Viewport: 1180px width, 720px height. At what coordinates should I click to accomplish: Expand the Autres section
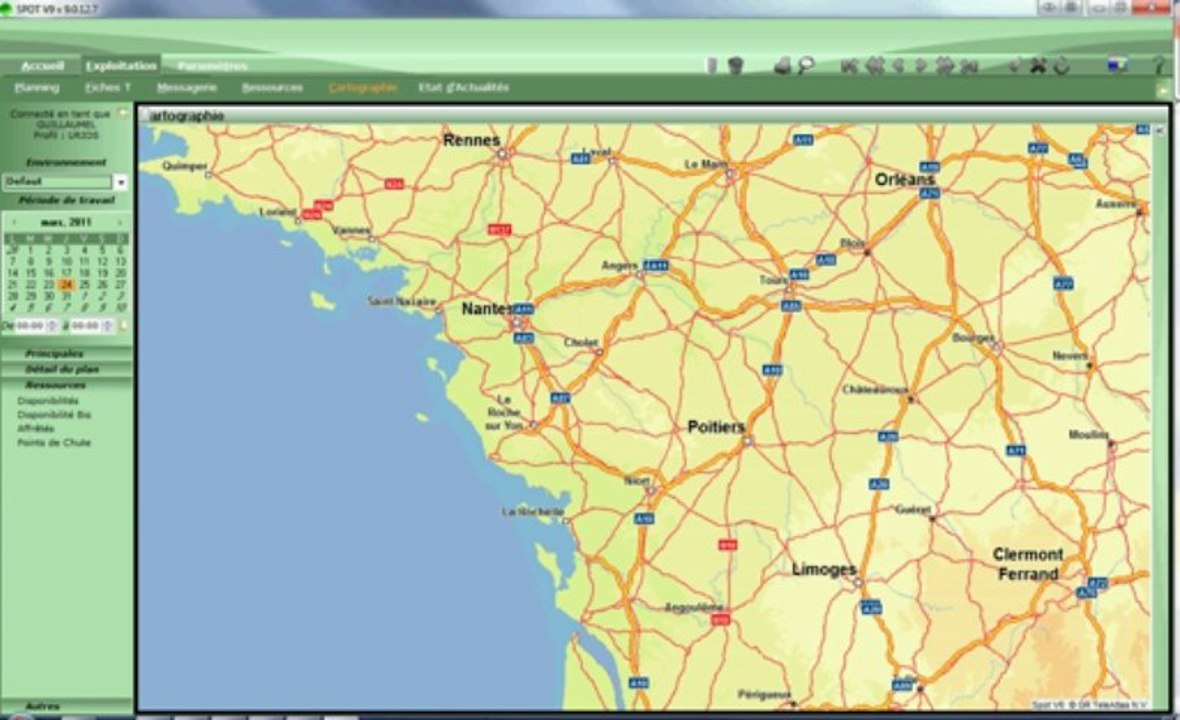(66, 706)
